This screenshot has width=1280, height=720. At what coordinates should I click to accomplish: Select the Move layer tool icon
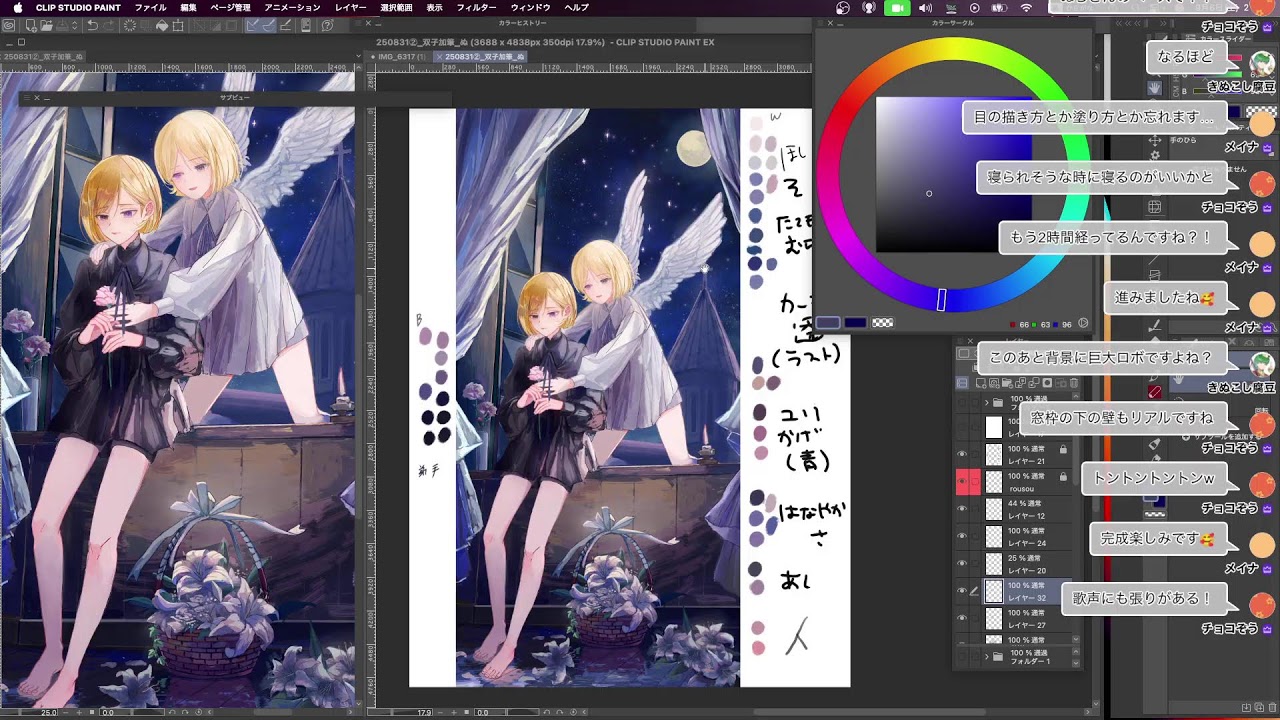pos(1154,140)
